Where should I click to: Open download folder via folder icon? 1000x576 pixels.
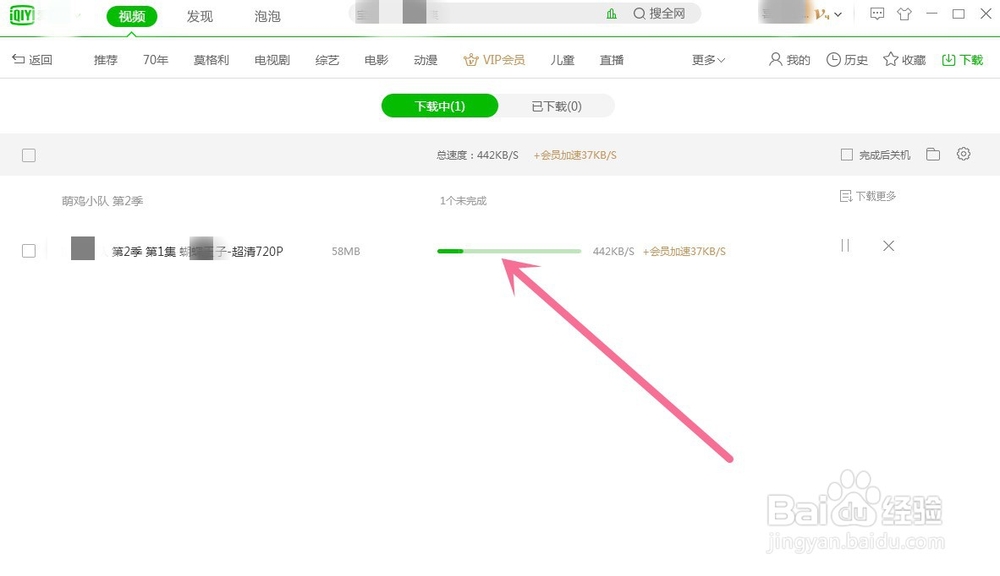click(933, 153)
